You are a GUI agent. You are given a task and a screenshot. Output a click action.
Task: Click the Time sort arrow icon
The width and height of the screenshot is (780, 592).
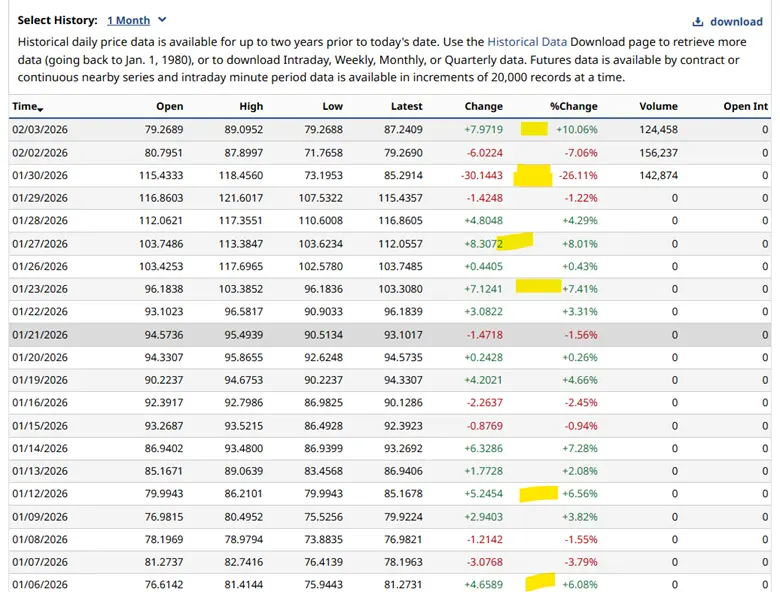tap(40, 109)
